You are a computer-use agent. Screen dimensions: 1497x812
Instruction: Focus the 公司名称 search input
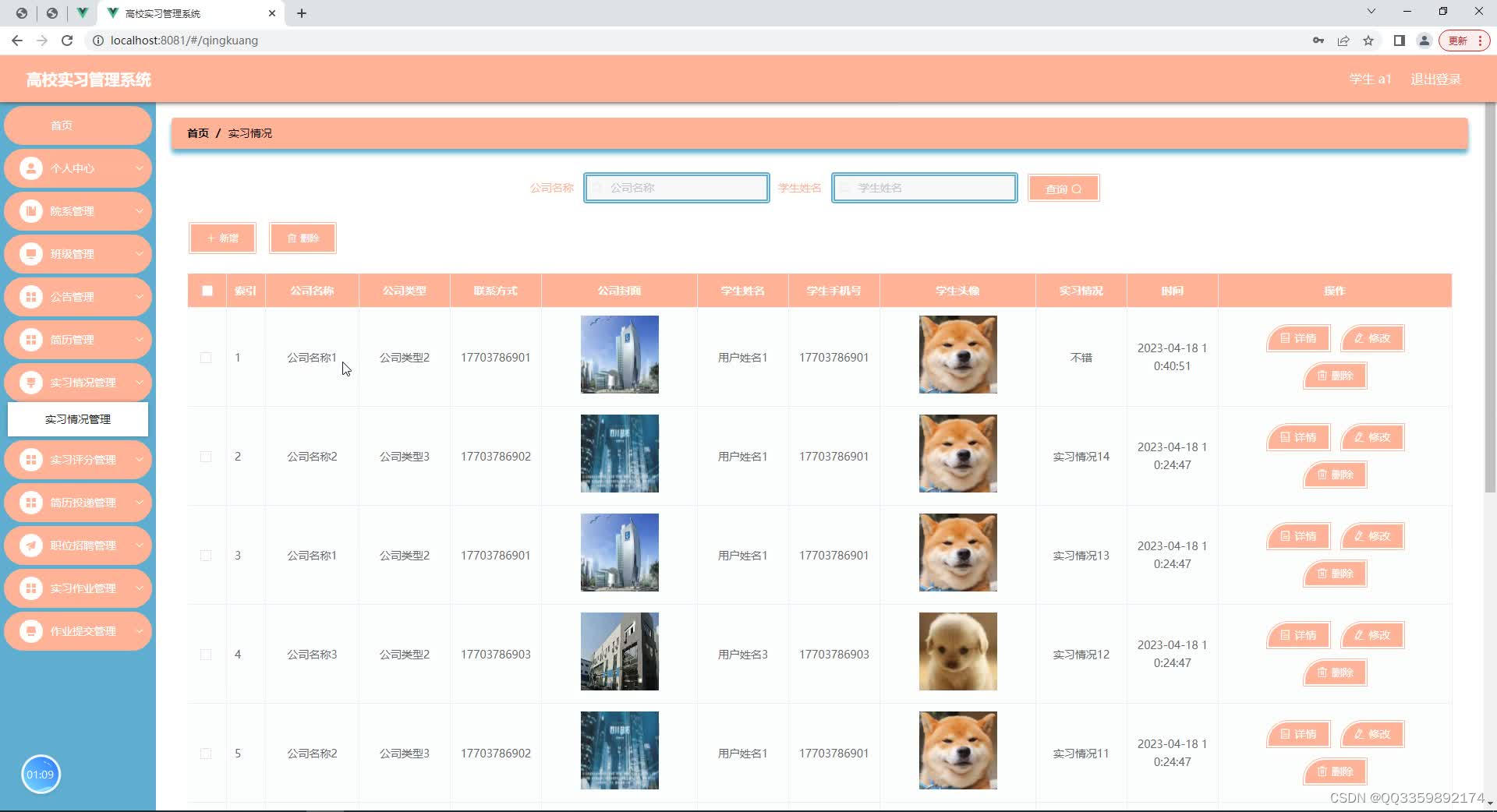tap(677, 188)
